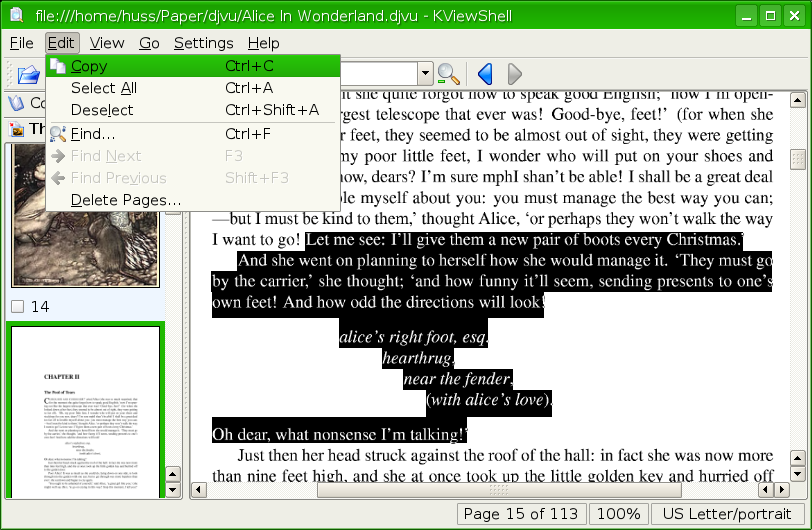Choose Deselect from the Edit menu
Screen dimensions: 812x530
193,110
